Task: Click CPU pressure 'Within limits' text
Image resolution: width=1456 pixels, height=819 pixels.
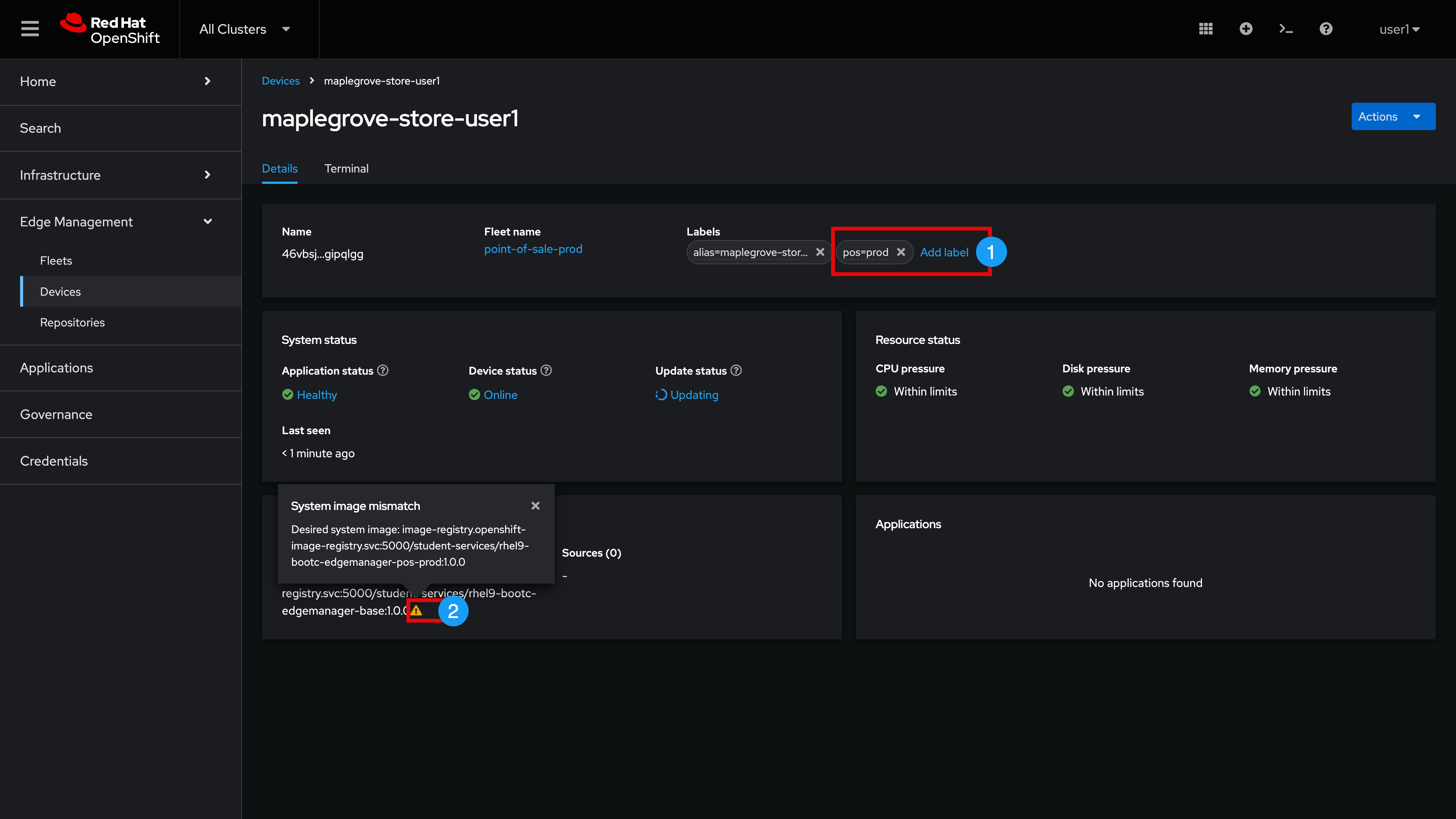Action: tap(925, 391)
